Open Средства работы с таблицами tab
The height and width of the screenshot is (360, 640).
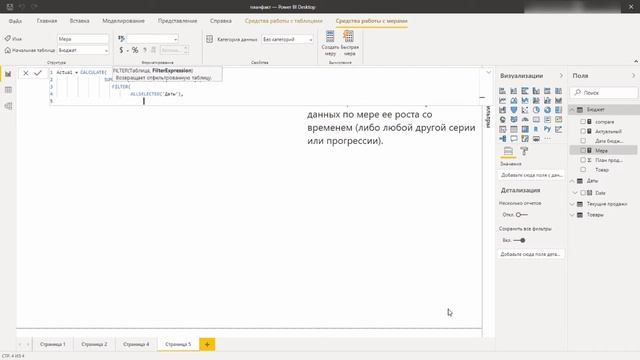(284, 21)
